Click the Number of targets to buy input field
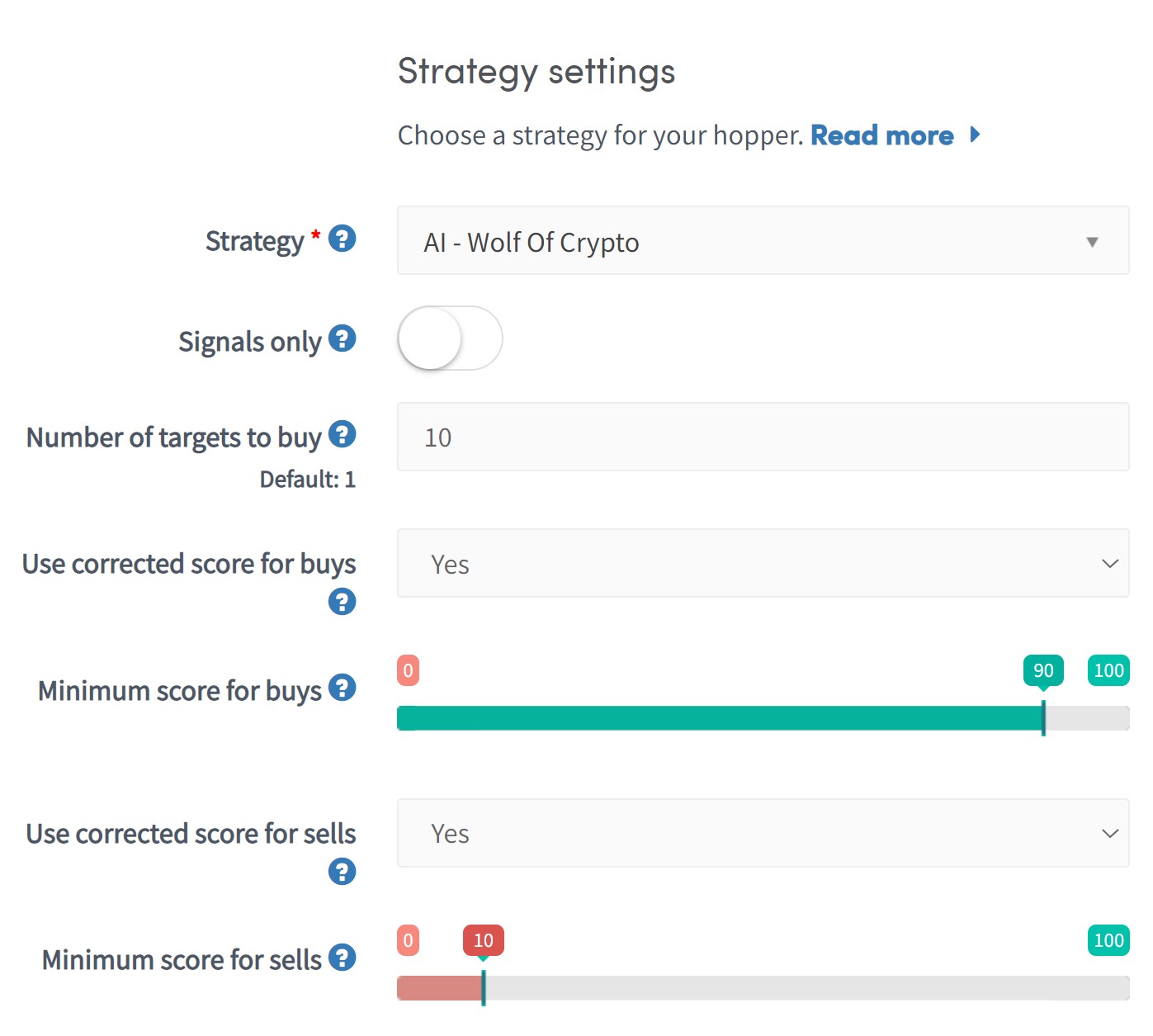Viewport: 1153px width, 1036px height. pos(763,438)
